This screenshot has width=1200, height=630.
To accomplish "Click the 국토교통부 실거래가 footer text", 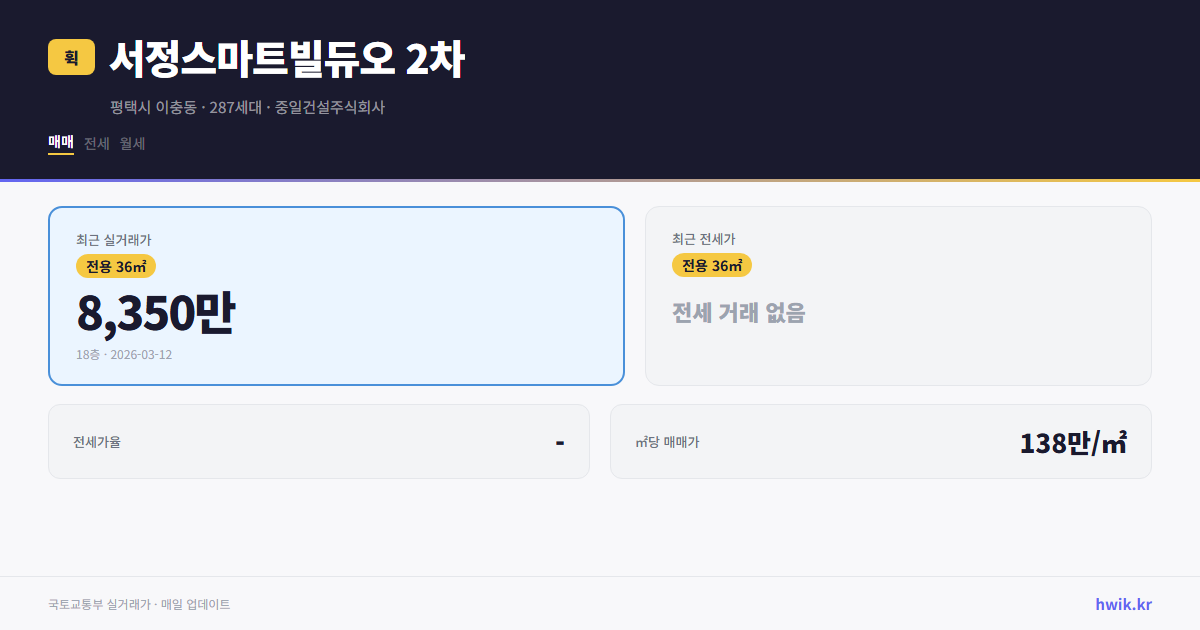I will tap(96, 604).
